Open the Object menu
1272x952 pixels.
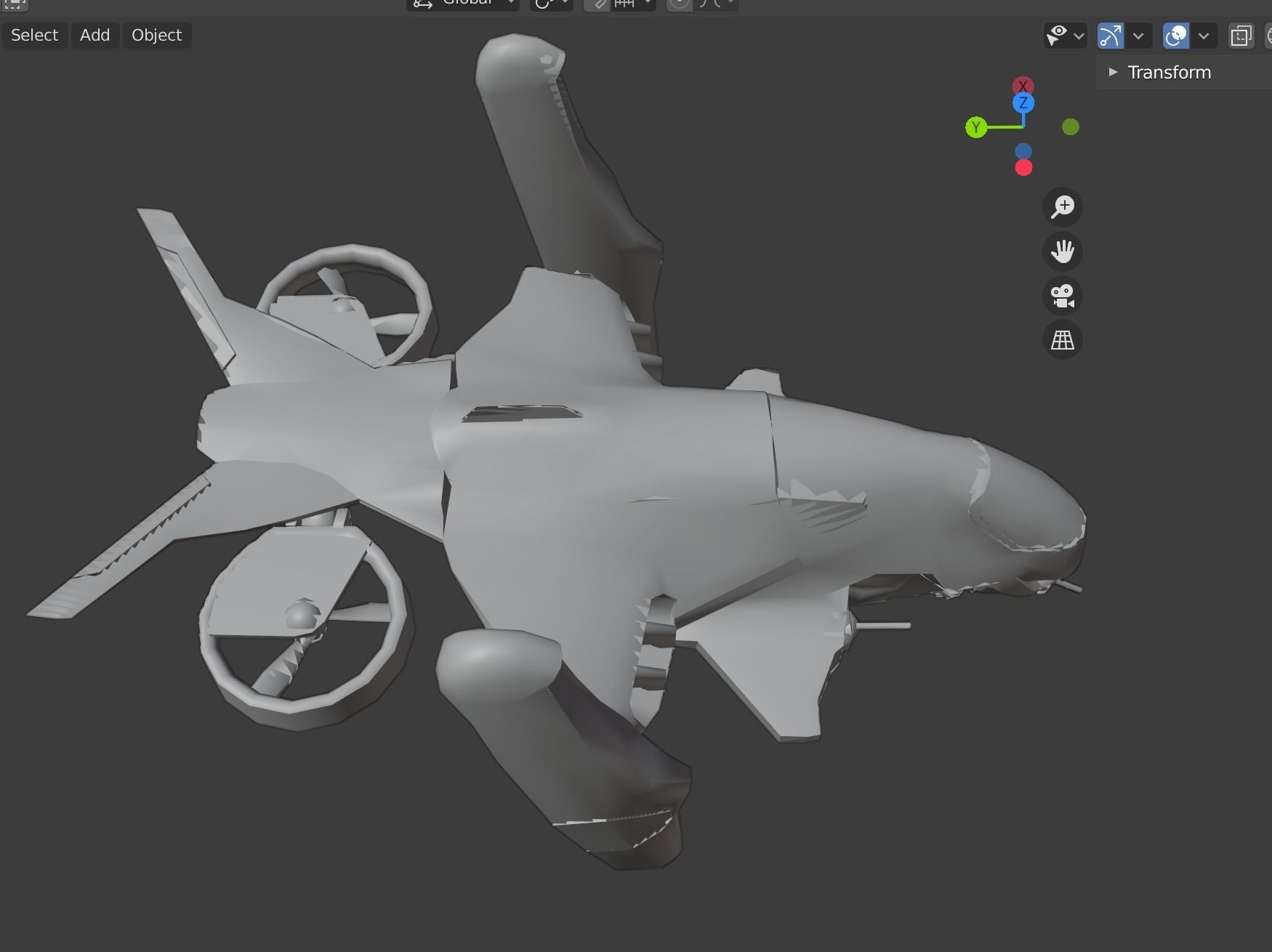click(x=156, y=35)
